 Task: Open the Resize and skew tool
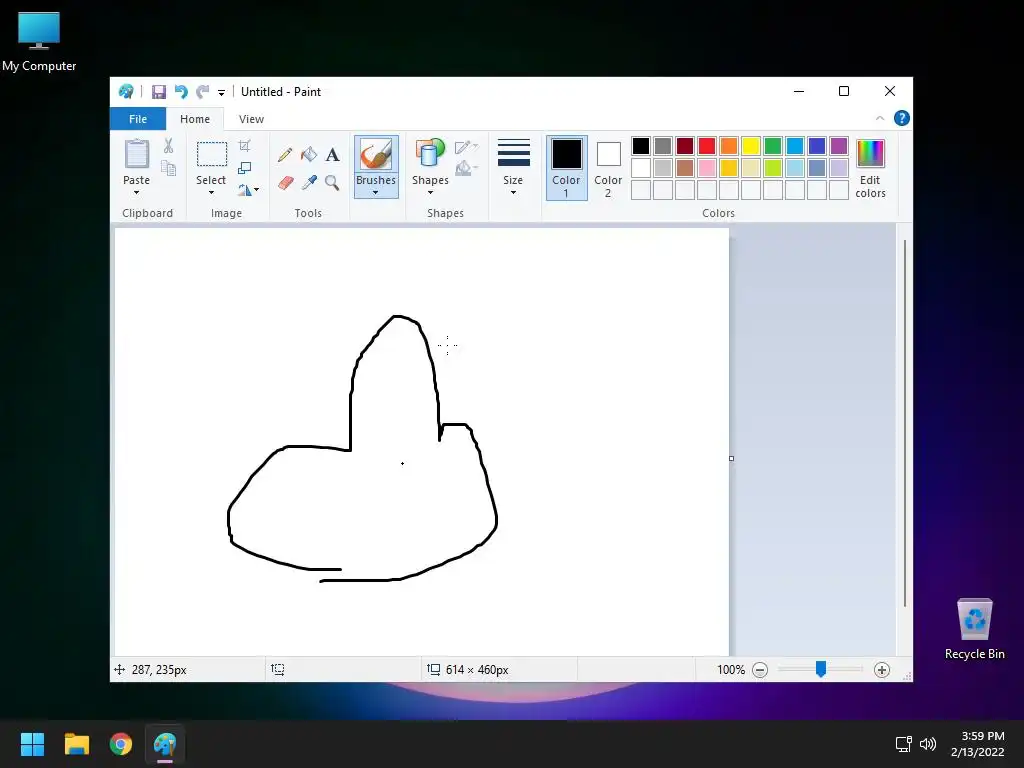[x=245, y=168]
